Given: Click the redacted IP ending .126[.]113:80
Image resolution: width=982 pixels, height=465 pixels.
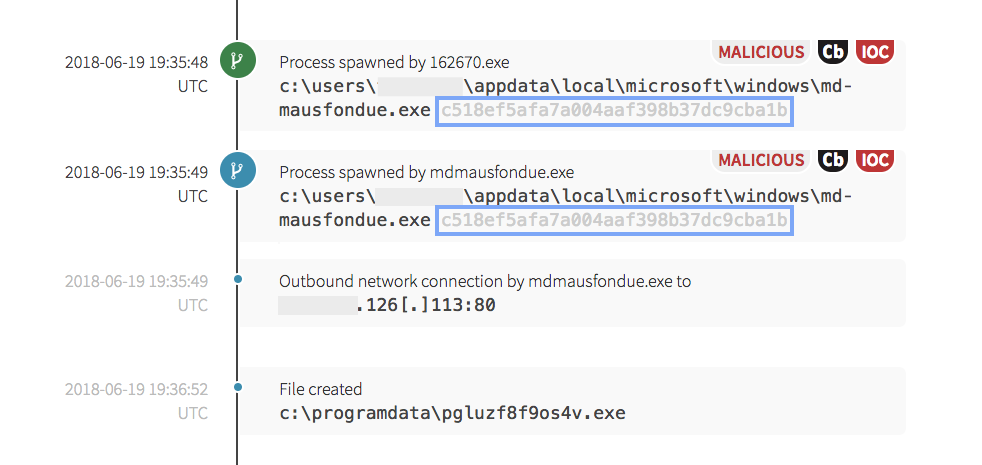Looking at the screenshot, I should point(387,305).
